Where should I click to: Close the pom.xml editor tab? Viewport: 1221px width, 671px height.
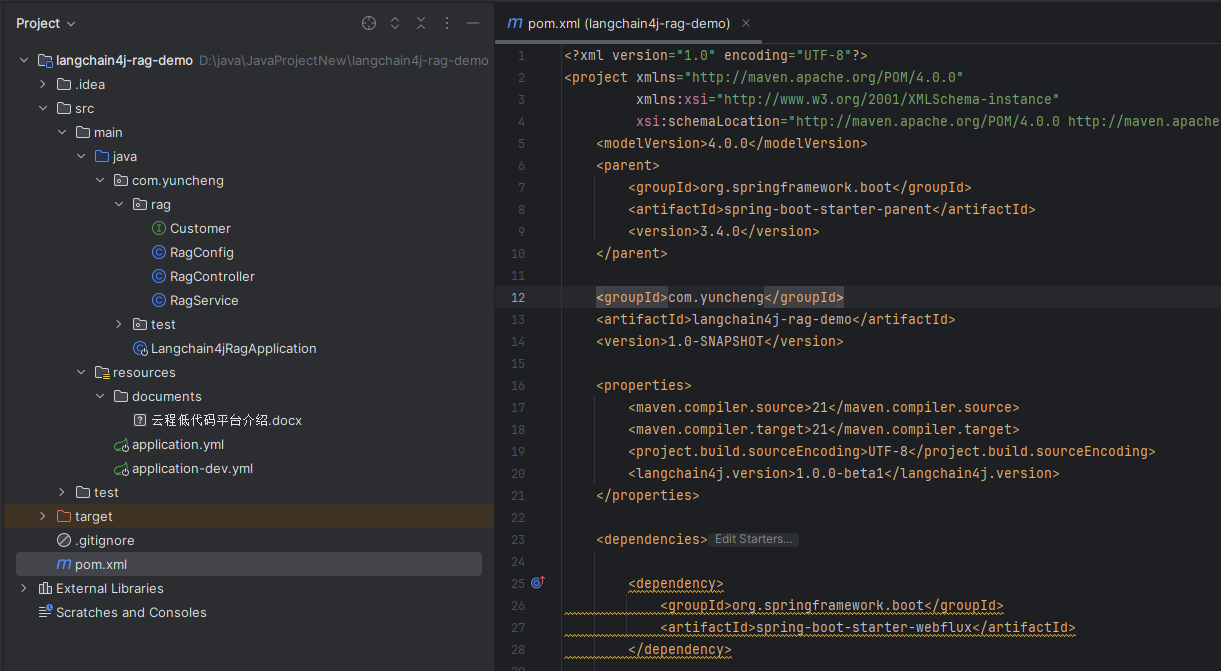pos(747,23)
